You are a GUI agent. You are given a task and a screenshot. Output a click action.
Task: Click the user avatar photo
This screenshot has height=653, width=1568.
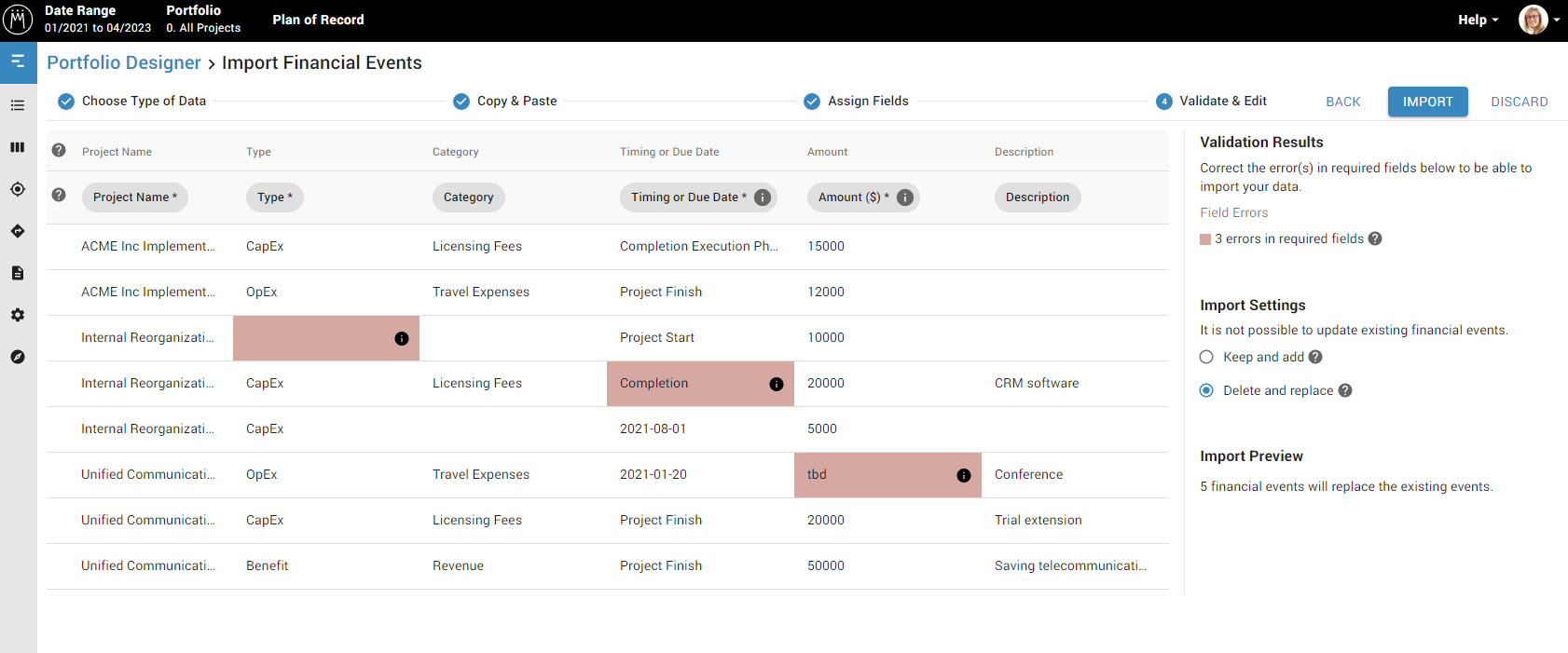[x=1533, y=20]
